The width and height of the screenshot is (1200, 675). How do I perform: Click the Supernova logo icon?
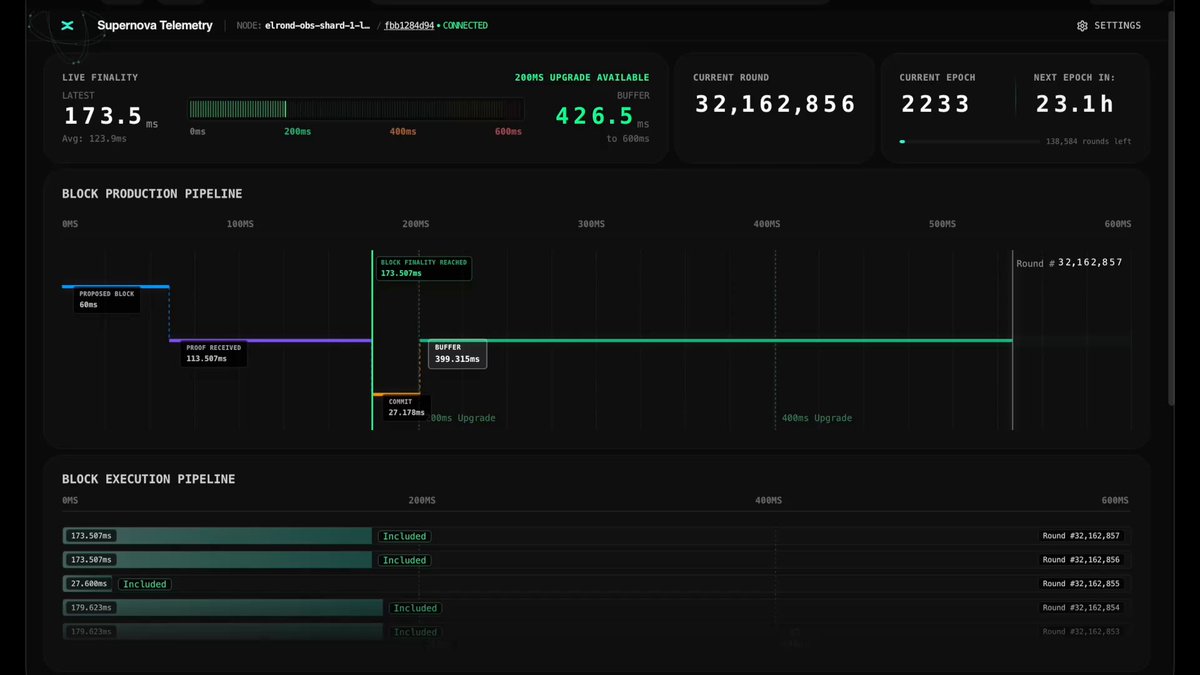(x=67, y=26)
